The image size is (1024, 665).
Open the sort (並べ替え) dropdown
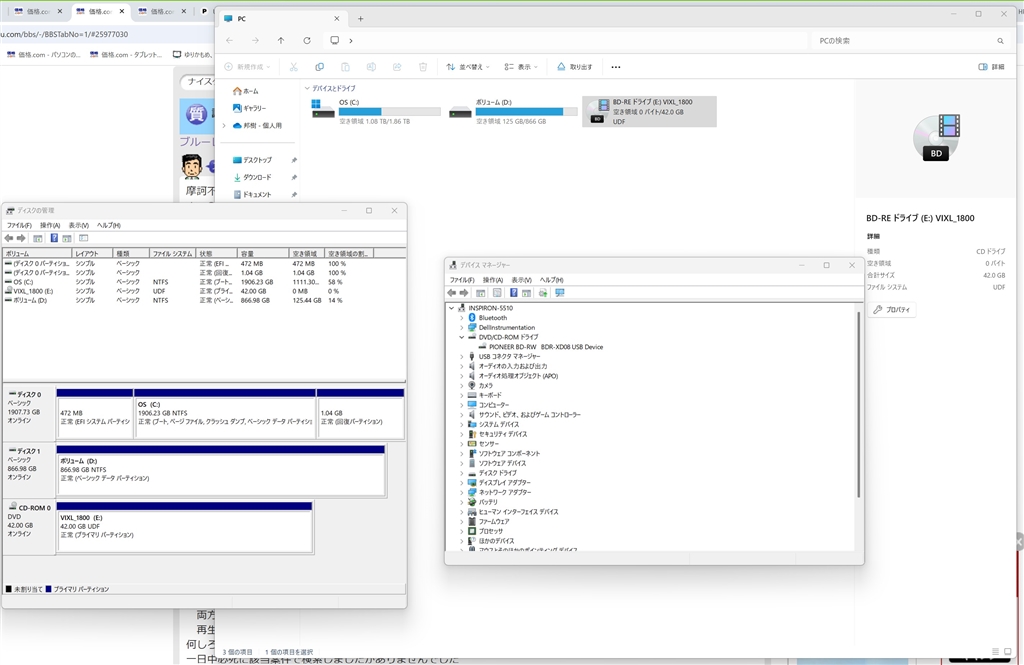(x=468, y=67)
